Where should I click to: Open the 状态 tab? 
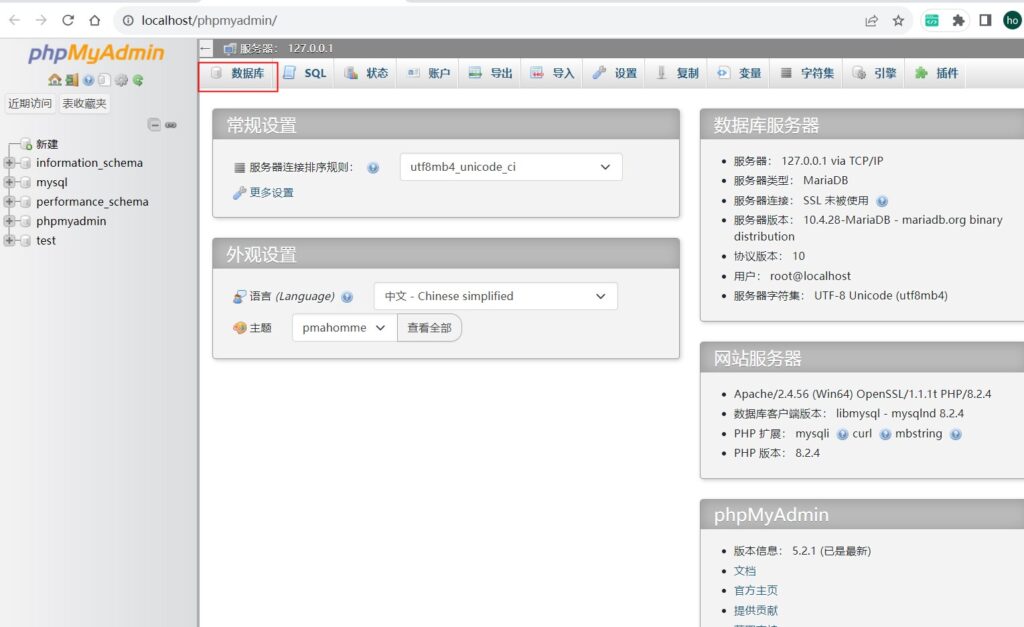(x=366, y=73)
